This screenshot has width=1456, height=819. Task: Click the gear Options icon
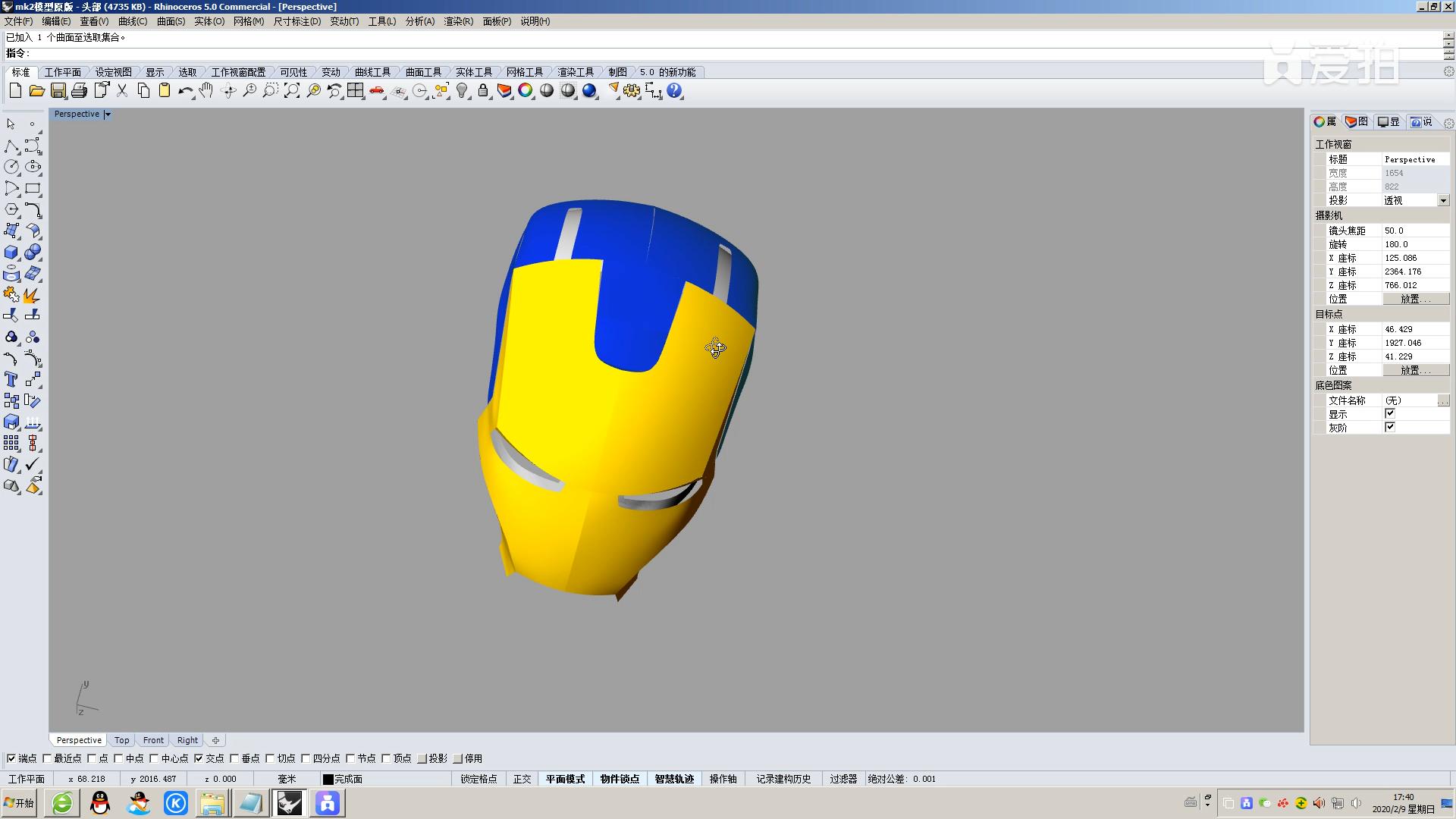click(632, 91)
